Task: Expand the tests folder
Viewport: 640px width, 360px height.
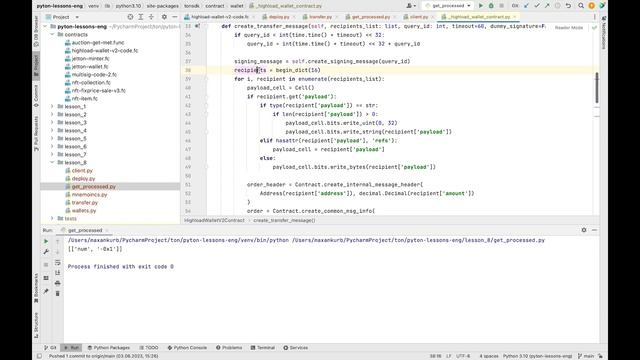Action: pyautogui.click(x=52, y=218)
